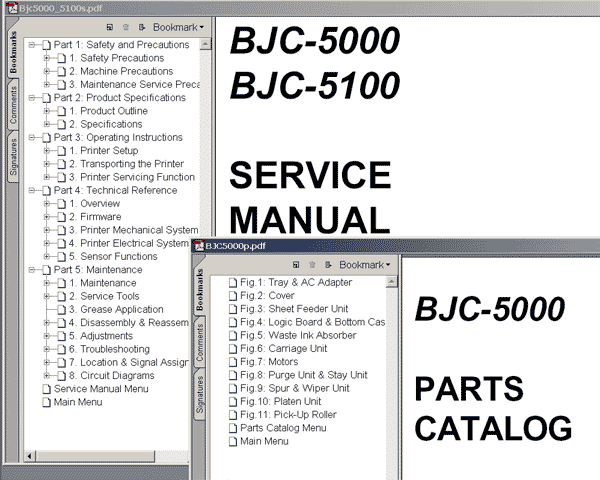Select the Signatures tab in the BJC5000p.pdf window
The width and height of the screenshot is (600, 480).
tap(200, 394)
